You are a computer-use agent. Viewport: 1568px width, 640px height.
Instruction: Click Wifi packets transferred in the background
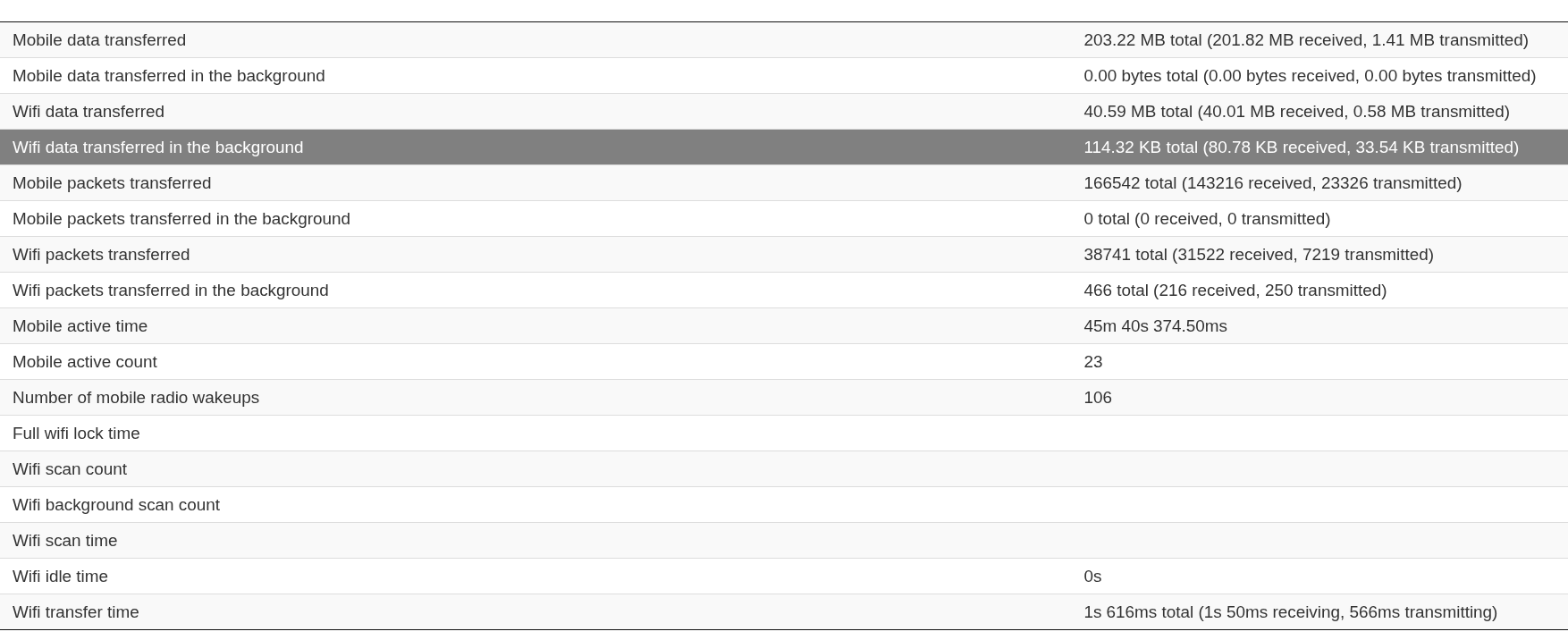[x=171, y=291]
